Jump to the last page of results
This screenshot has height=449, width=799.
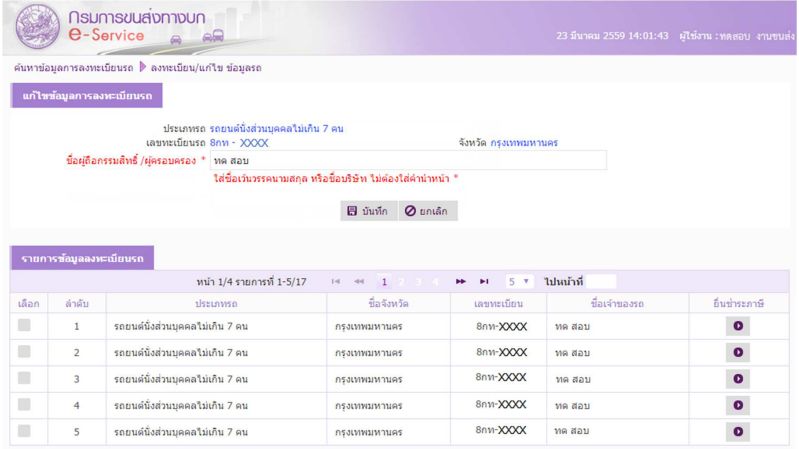pos(485,282)
